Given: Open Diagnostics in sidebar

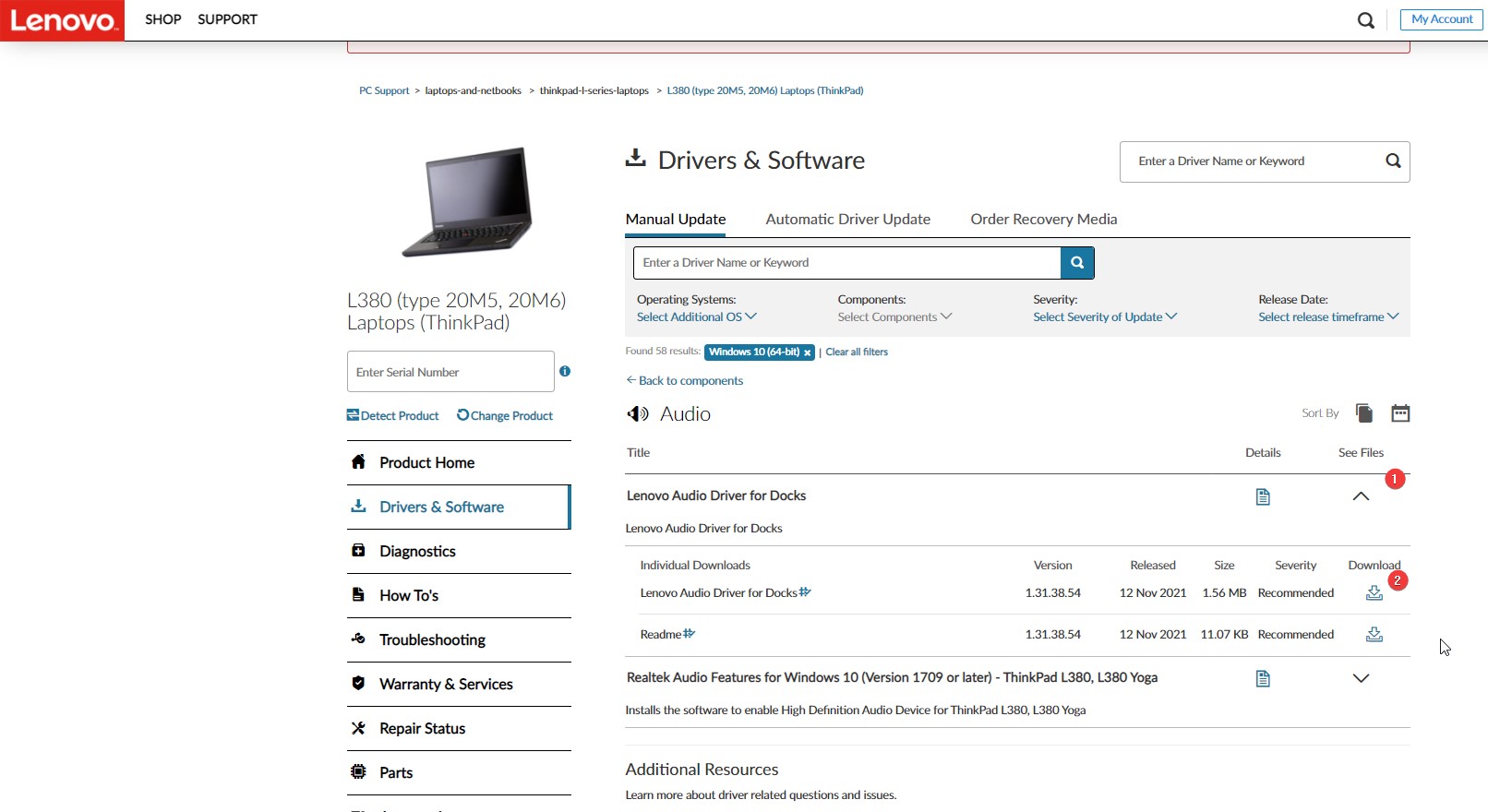Looking at the screenshot, I should [x=459, y=552].
